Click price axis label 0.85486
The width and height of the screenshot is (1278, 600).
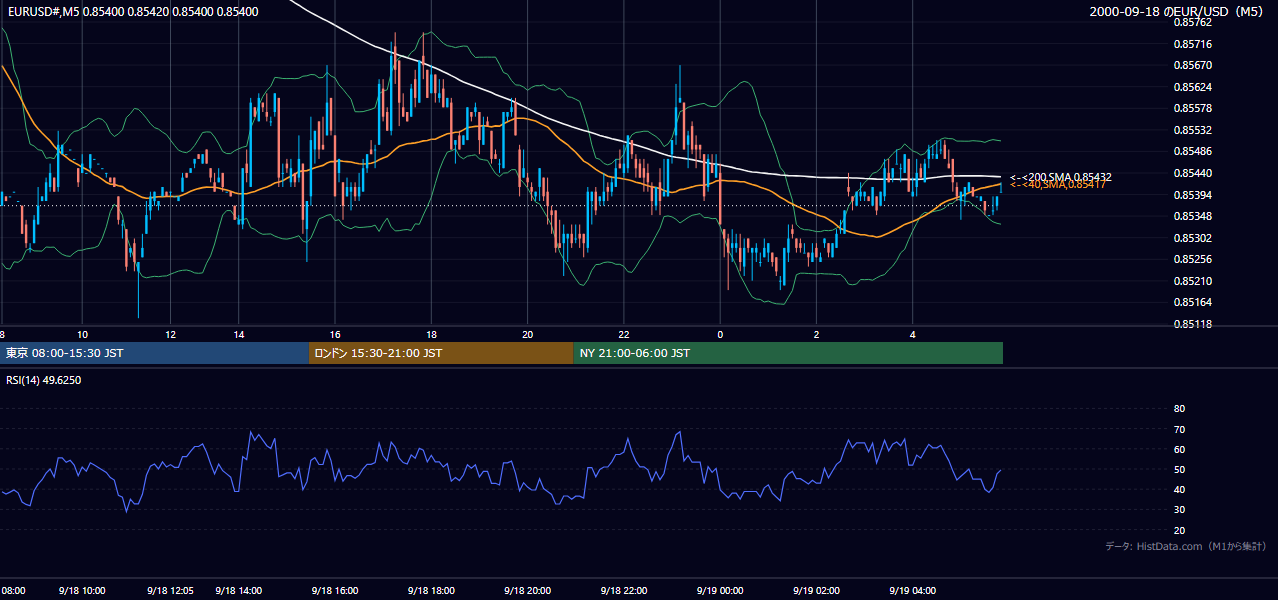(1193, 151)
